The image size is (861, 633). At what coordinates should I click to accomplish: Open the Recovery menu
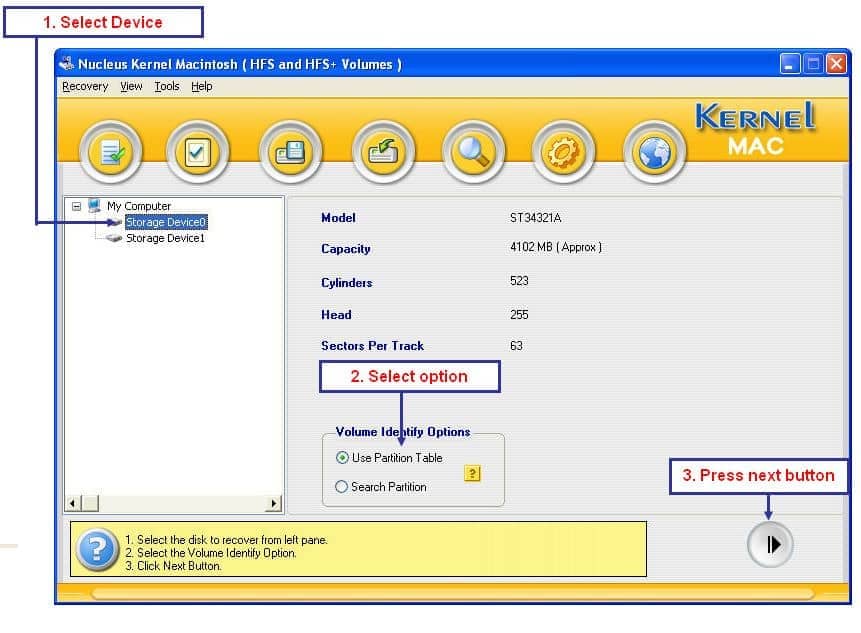[85, 86]
